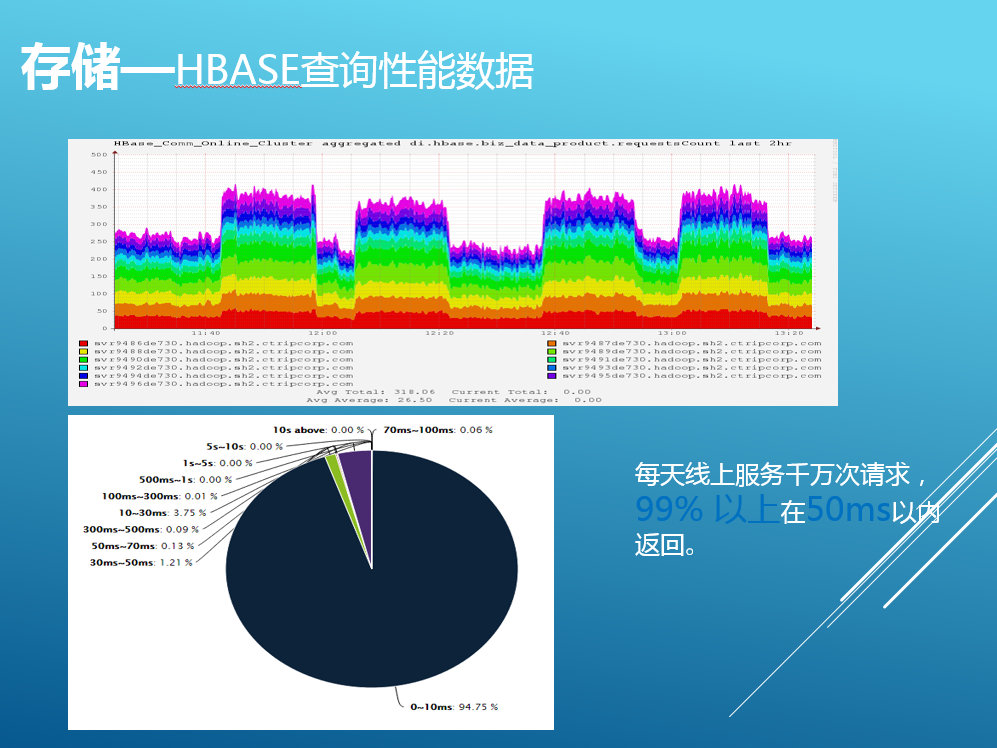Click the slide title 存储—HBASE查询性能数据

tap(277, 69)
